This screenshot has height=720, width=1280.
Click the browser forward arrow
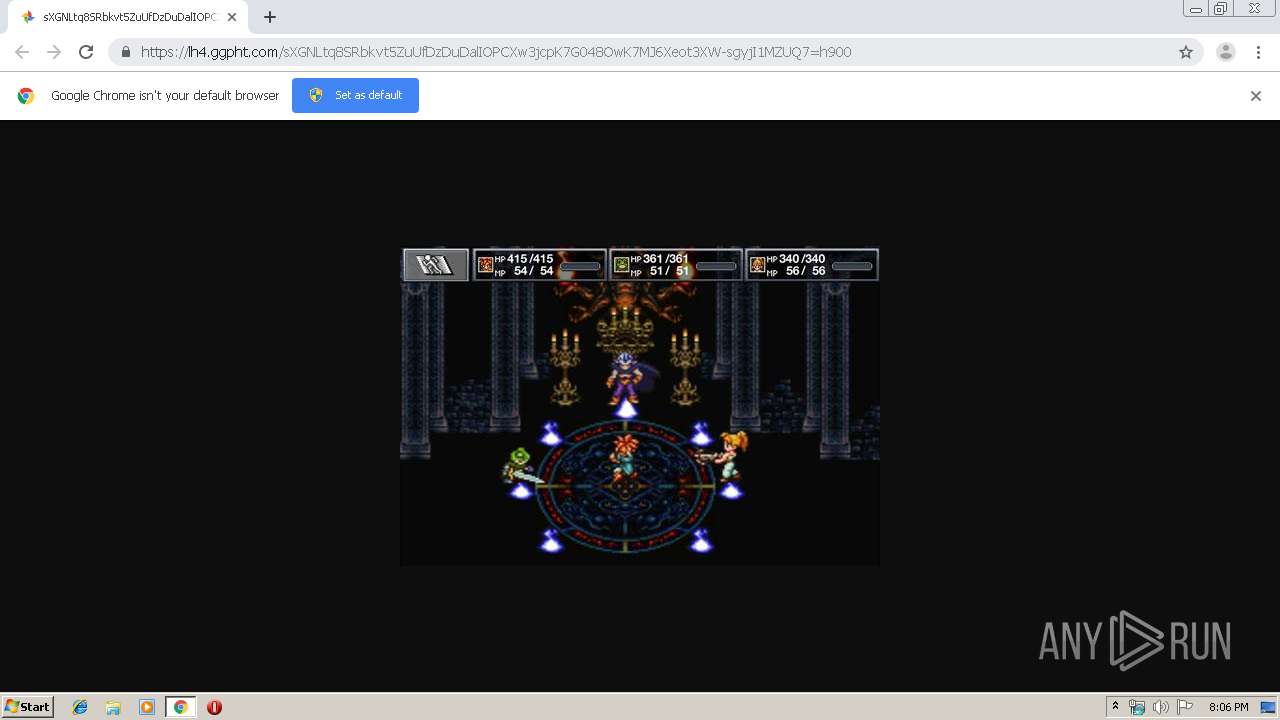coord(54,52)
